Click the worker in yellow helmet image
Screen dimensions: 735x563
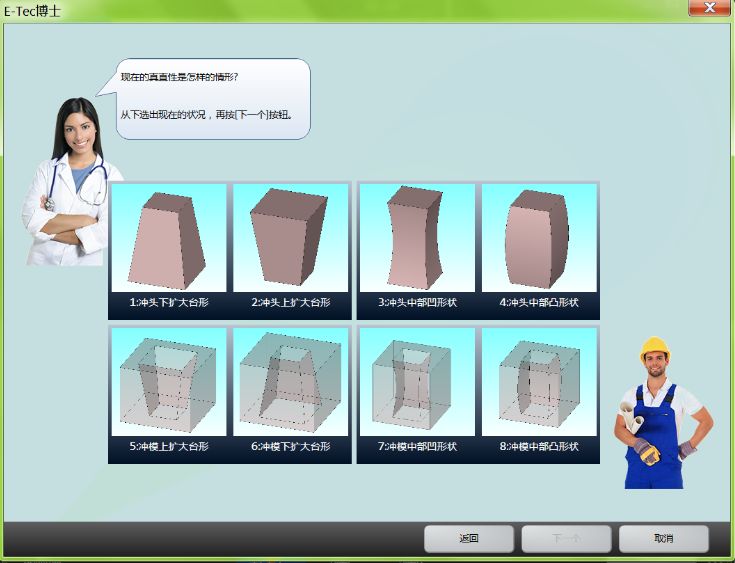[x=663, y=413]
